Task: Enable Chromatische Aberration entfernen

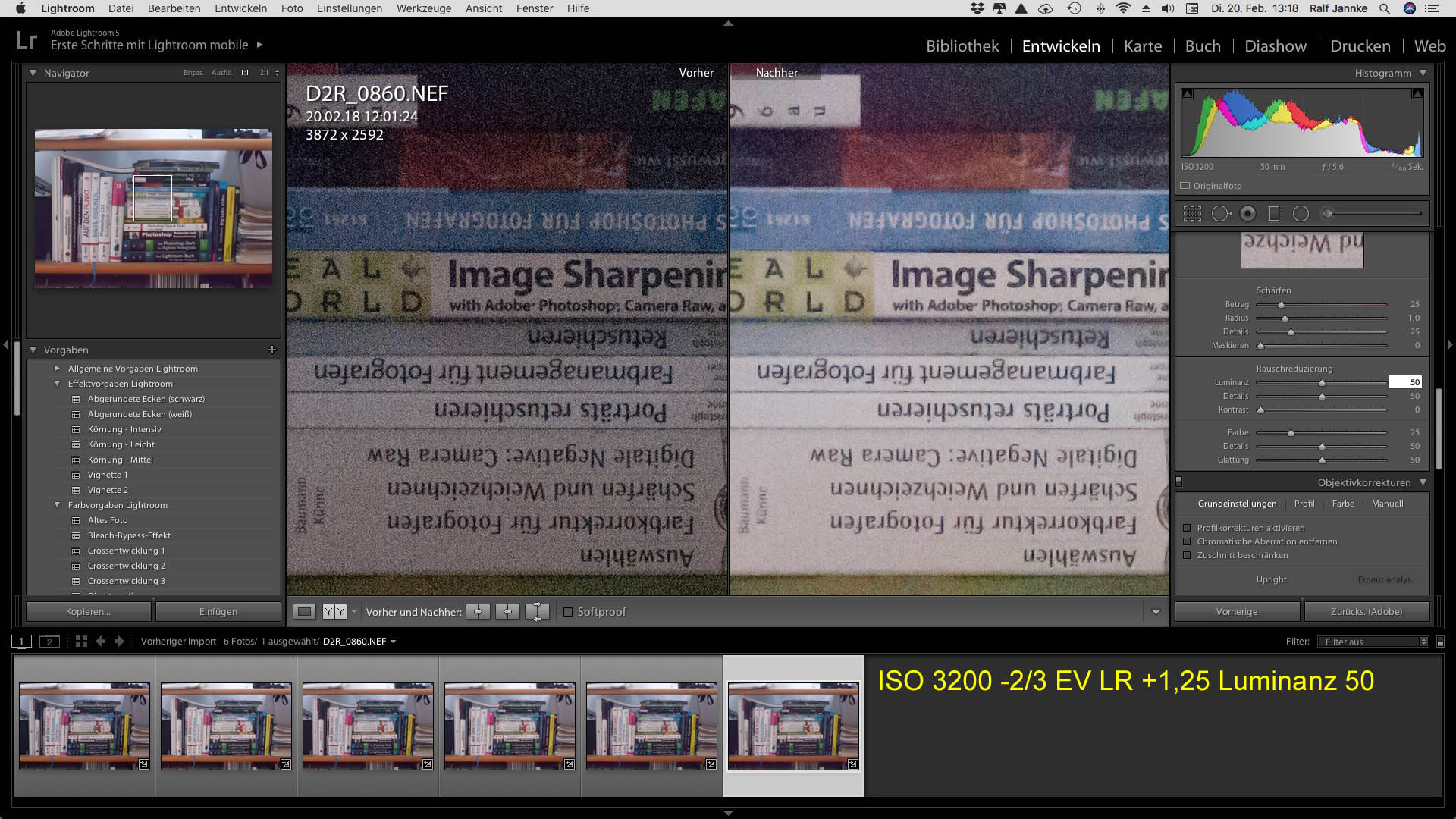Action: click(1187, 541)
